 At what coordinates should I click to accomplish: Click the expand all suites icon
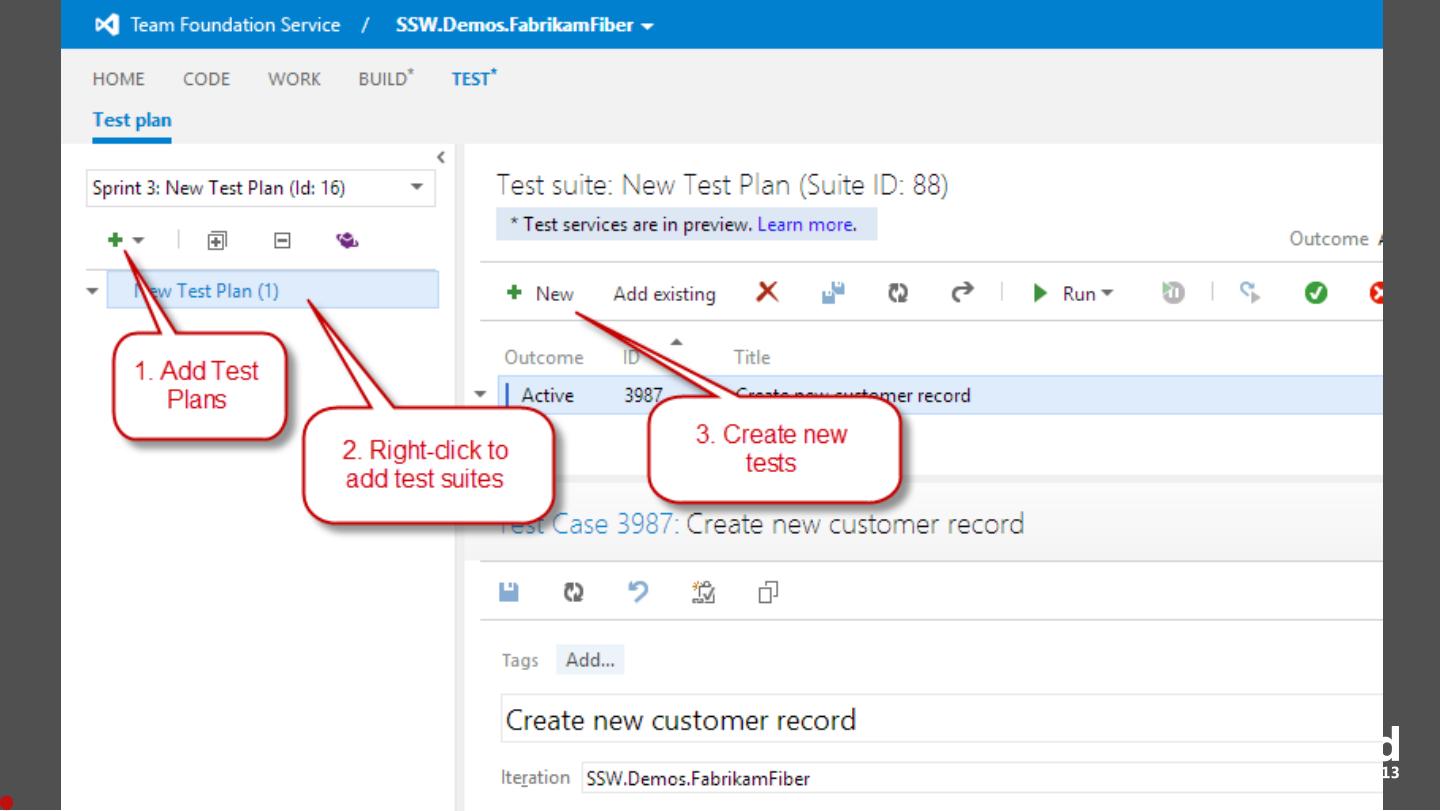(217, 241)
